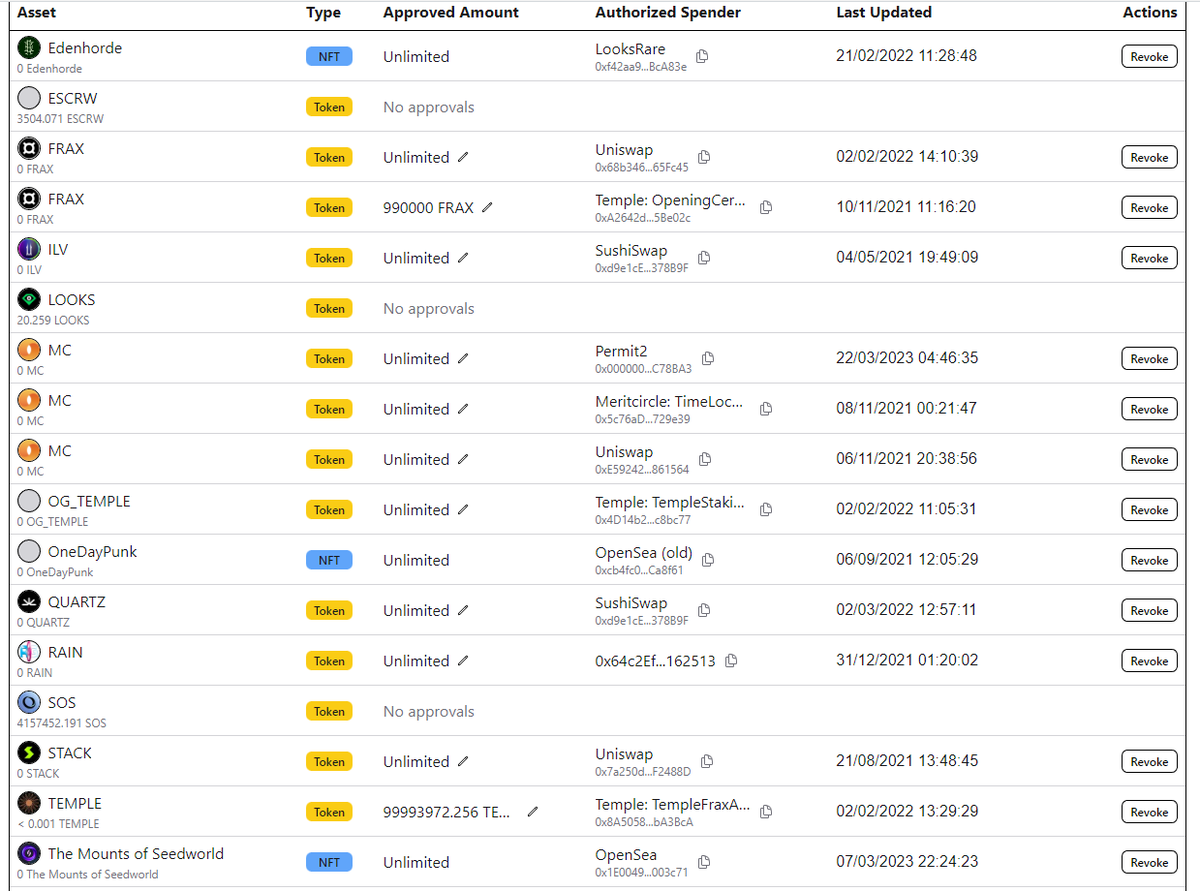Click the LOOKS token logo
This screenshot has height=891, width=1200.
pyautogui.click(x=29, y=299)
